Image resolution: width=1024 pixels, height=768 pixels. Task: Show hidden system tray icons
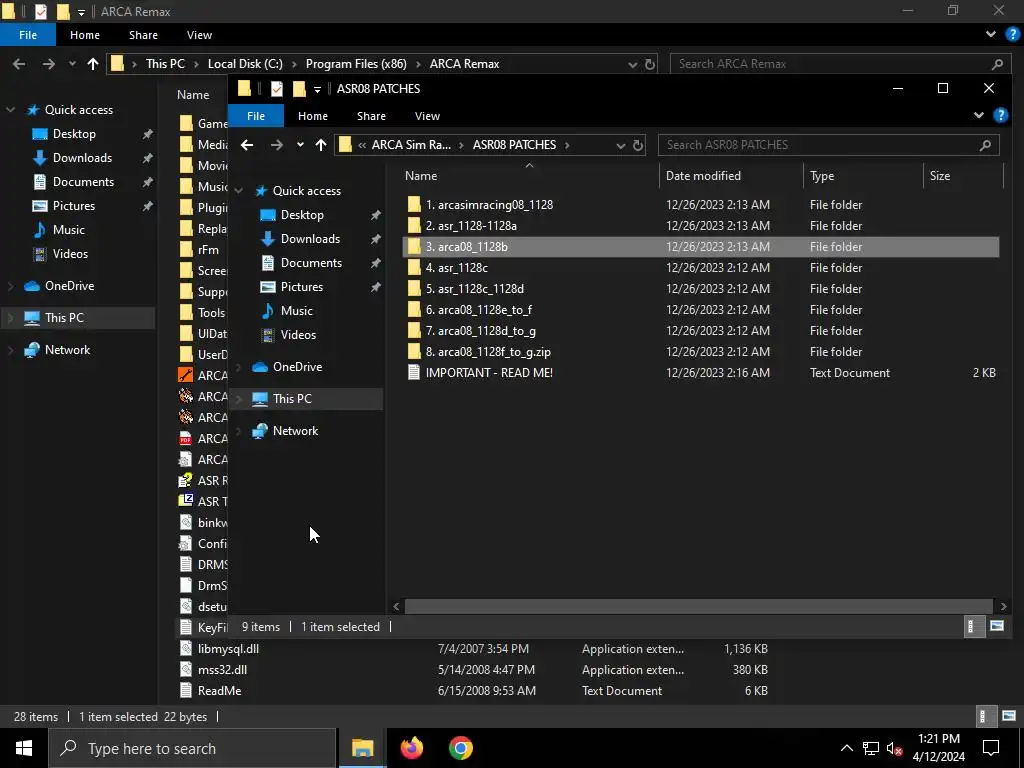point(846,748)
